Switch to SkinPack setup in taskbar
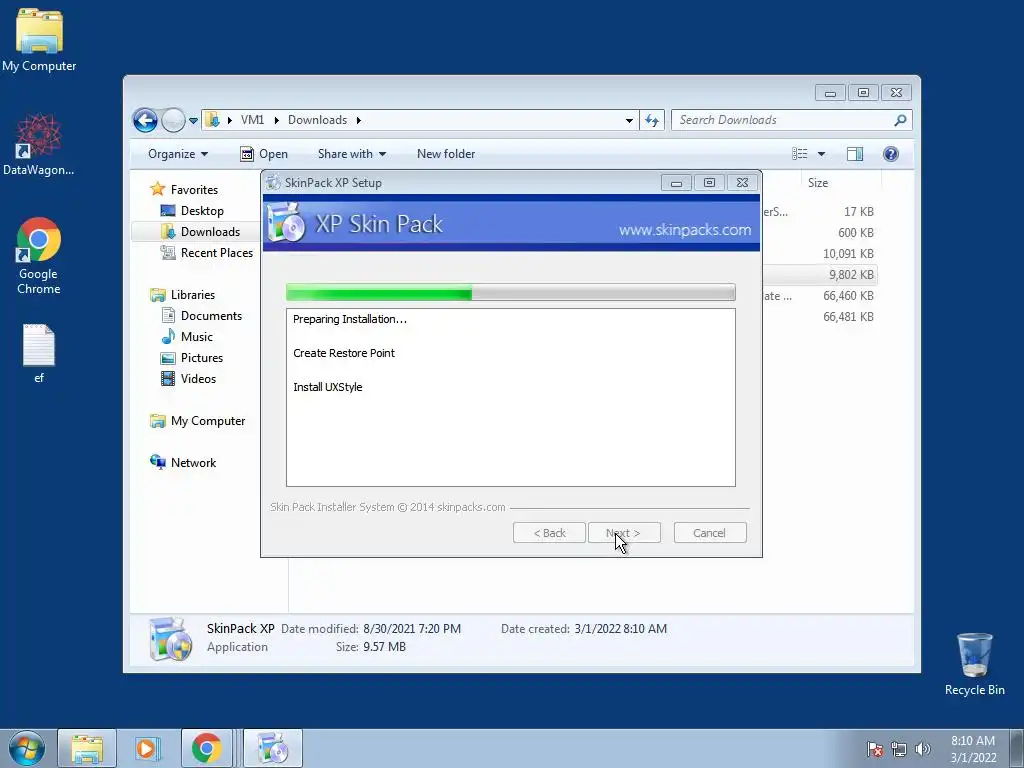Viewport: 1024px width, 768px height. (273, 748)
